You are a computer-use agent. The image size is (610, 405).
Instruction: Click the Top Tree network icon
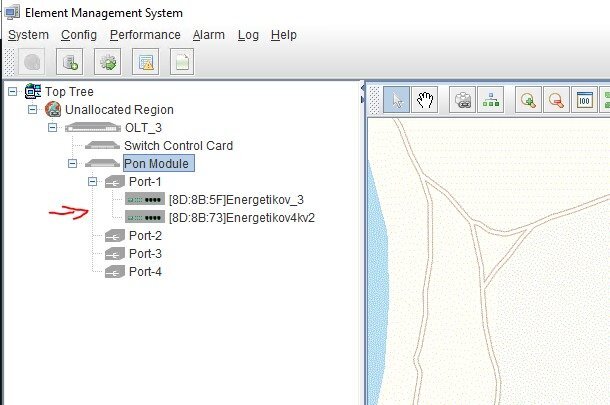coord(33,91)
